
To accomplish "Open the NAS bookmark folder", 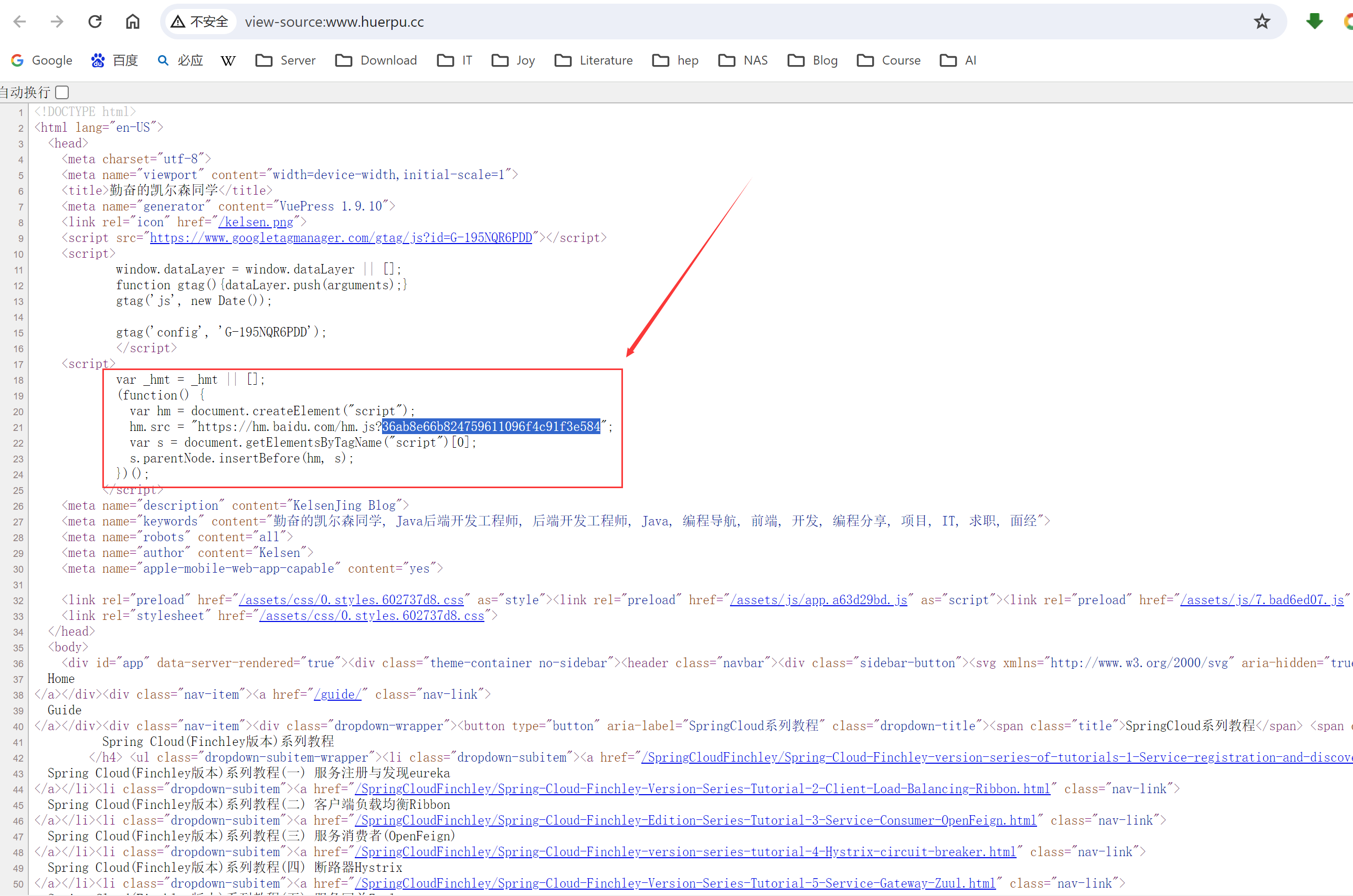I will coord(743,60).
